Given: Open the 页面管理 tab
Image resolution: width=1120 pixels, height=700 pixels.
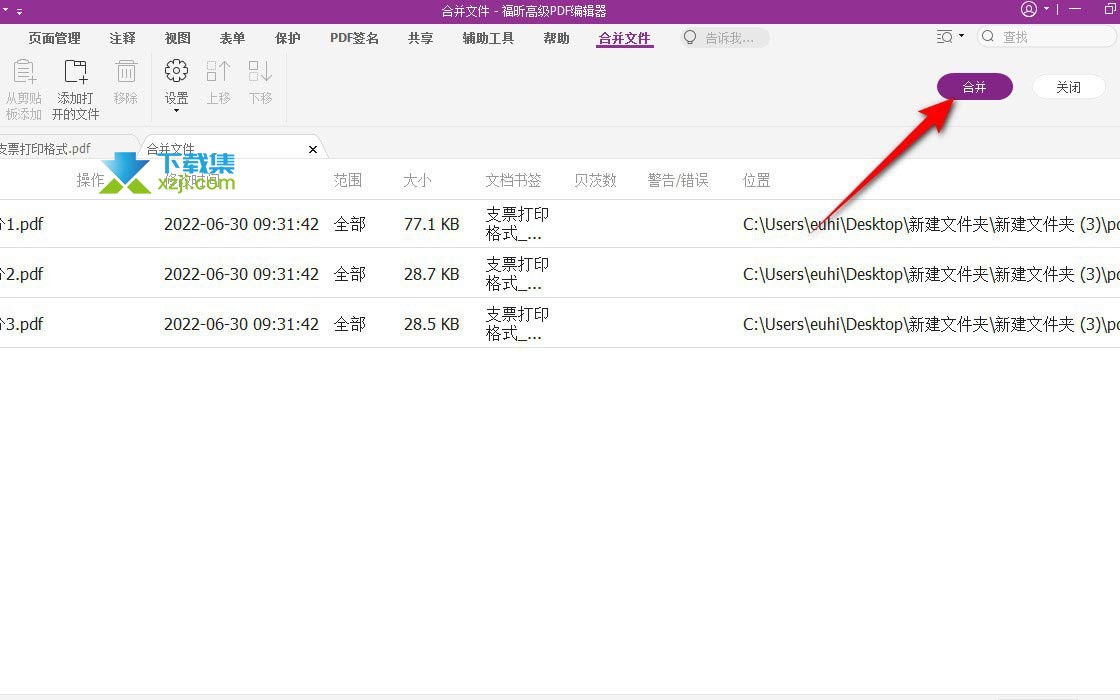Looking at the screenshot, I should point(54,39).
